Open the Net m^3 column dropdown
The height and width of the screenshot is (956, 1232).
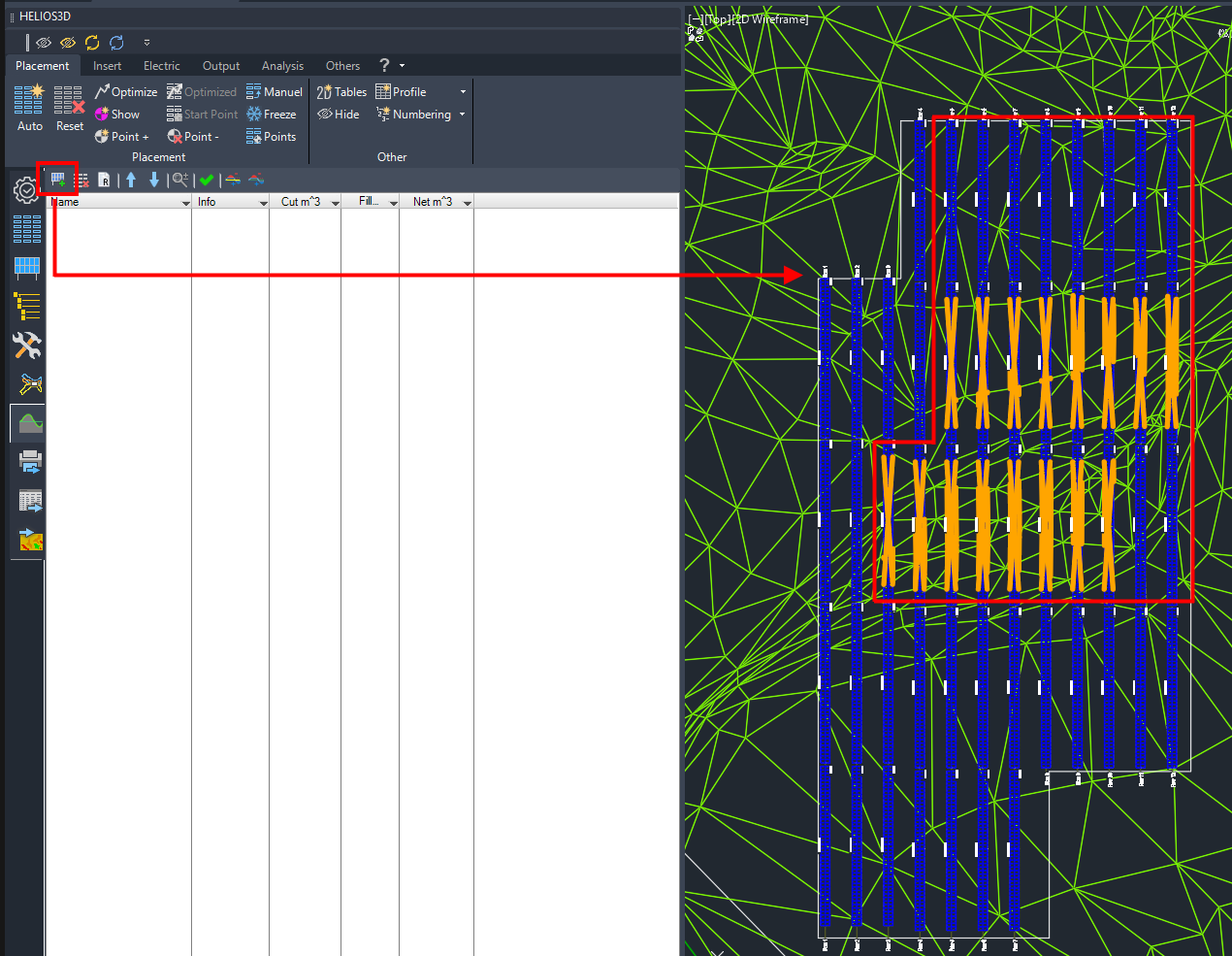pos(468,203)
